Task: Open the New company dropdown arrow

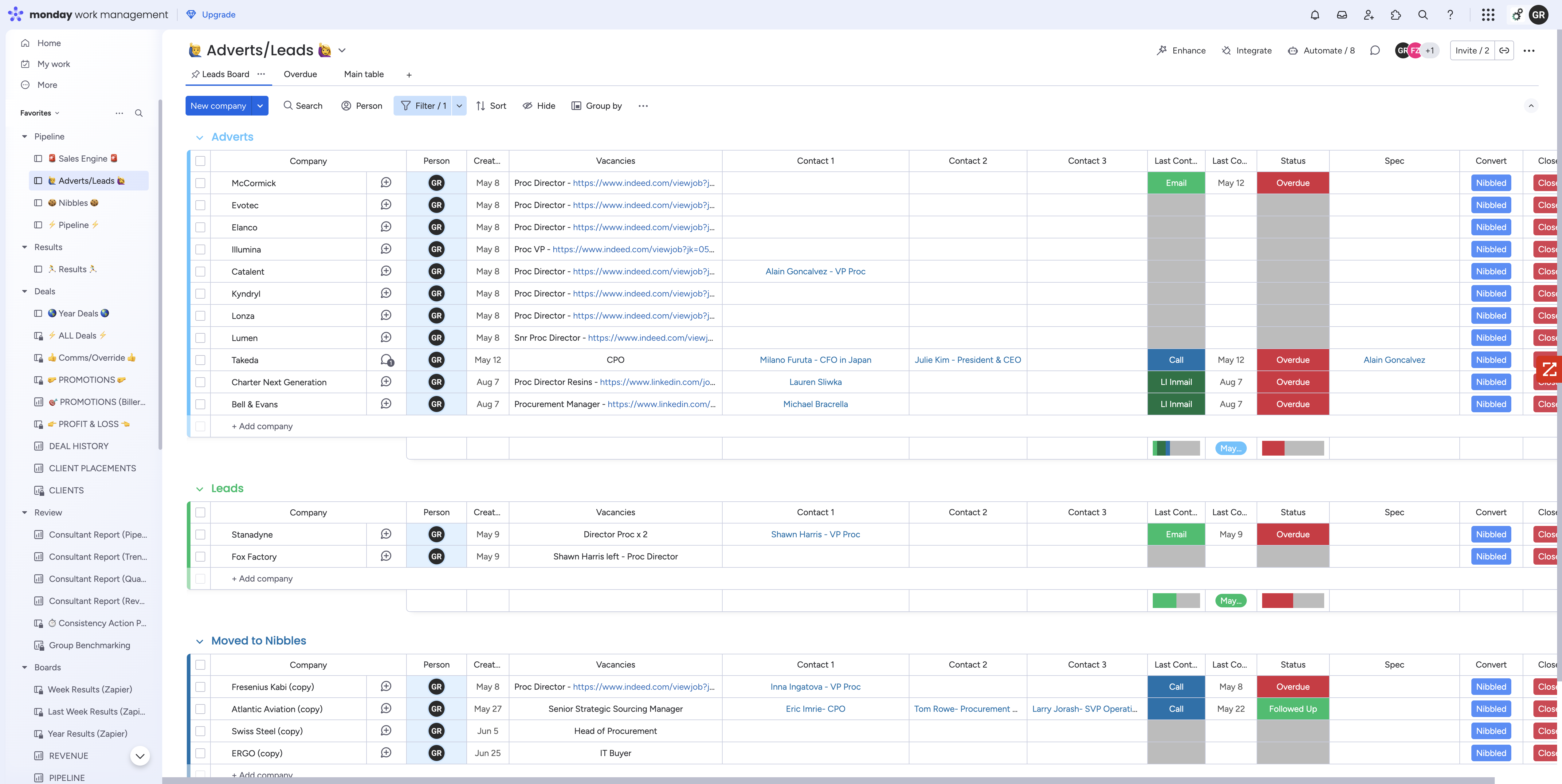Action: click(x=260, y=105)
